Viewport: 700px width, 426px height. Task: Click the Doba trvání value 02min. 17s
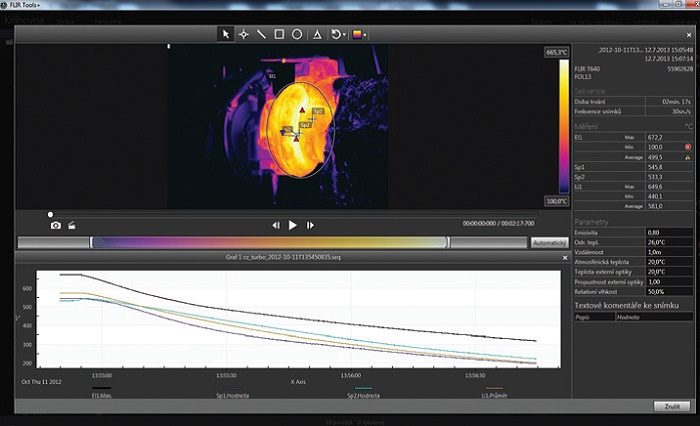[x=676, y=101]
